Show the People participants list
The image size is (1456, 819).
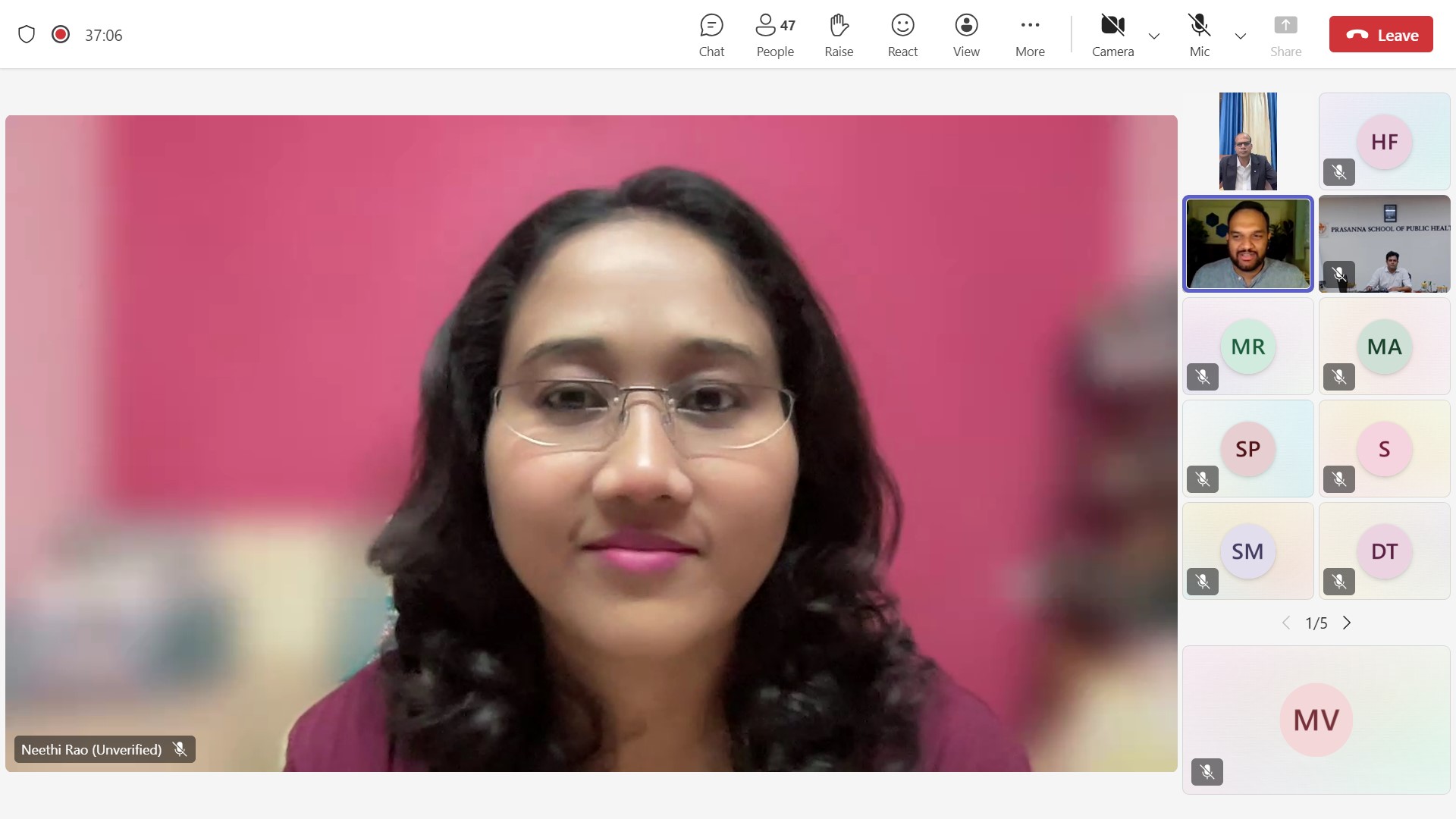tap(775, 35)
